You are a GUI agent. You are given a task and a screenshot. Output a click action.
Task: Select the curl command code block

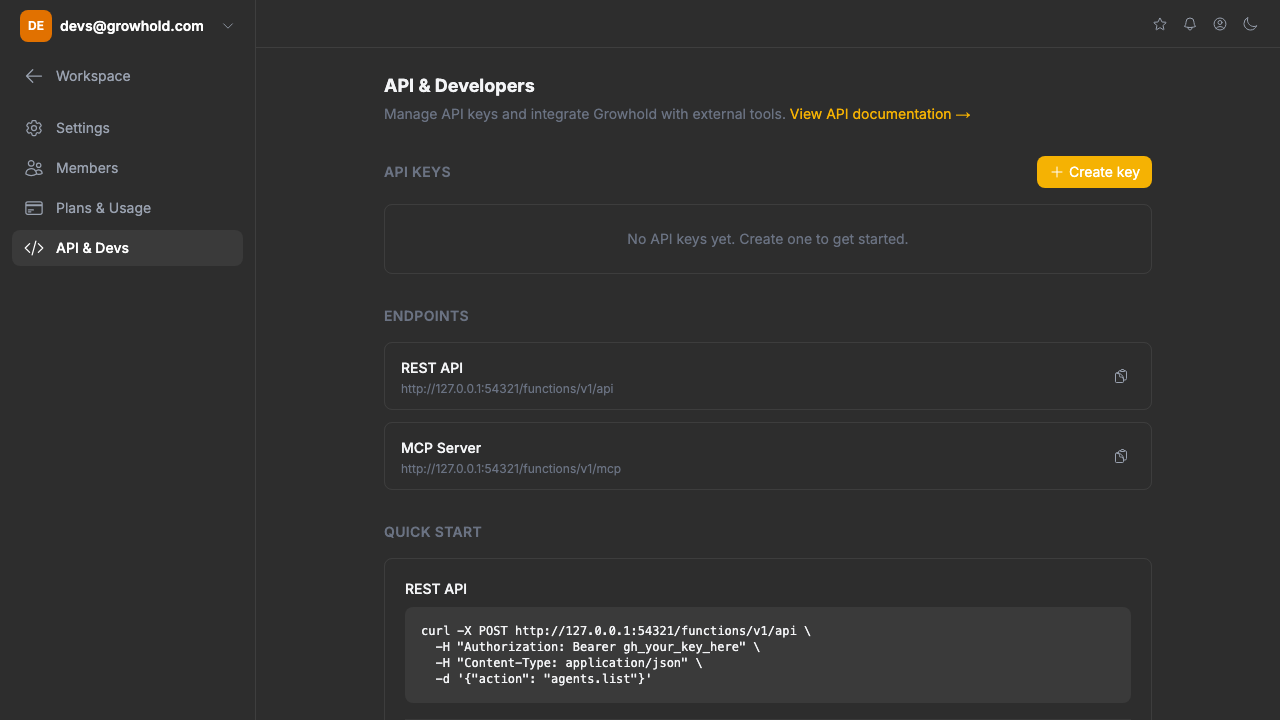(x=766, y=654)
